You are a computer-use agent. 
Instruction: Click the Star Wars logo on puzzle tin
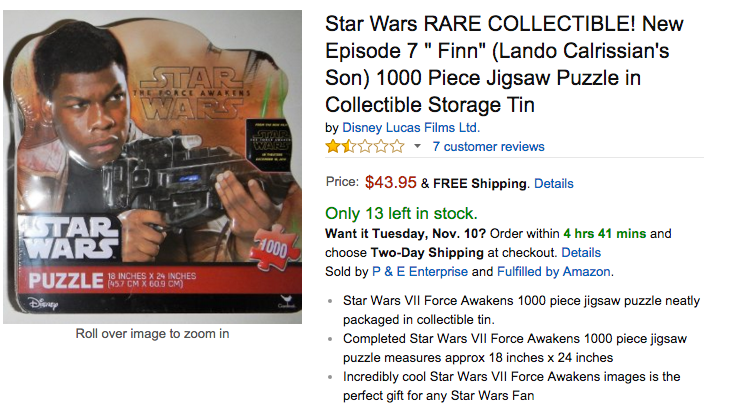pos(71,237)
